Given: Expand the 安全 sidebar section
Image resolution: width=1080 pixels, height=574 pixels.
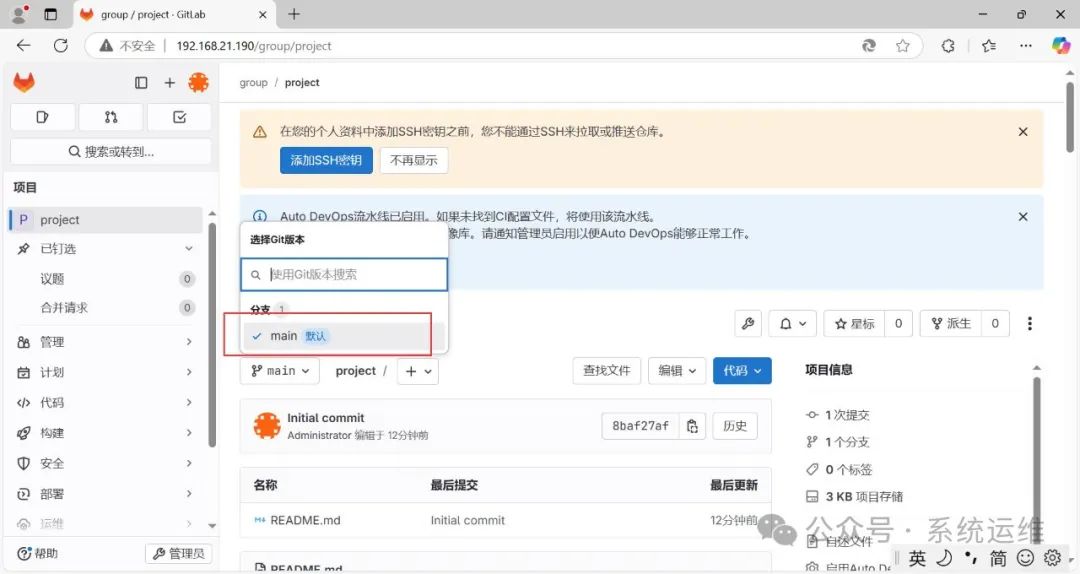Looking at the screenshot, I should 106,463.
